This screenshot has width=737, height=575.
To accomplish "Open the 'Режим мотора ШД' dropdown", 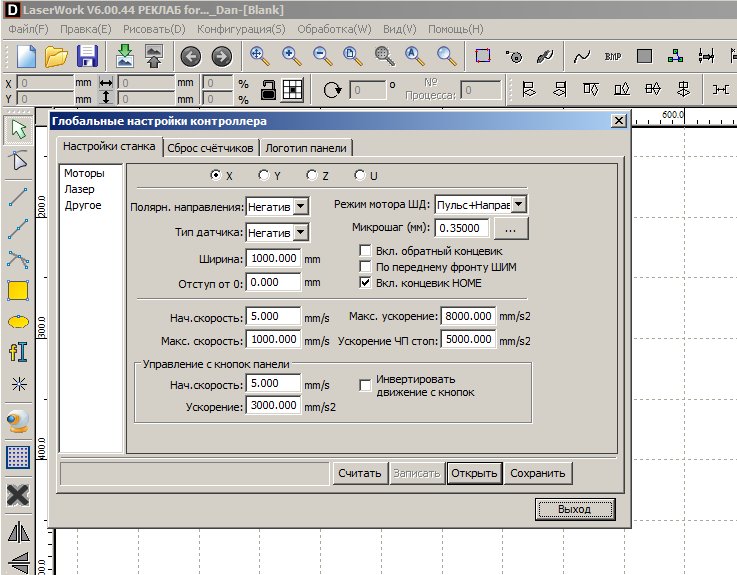I will [x=518, y=204].
